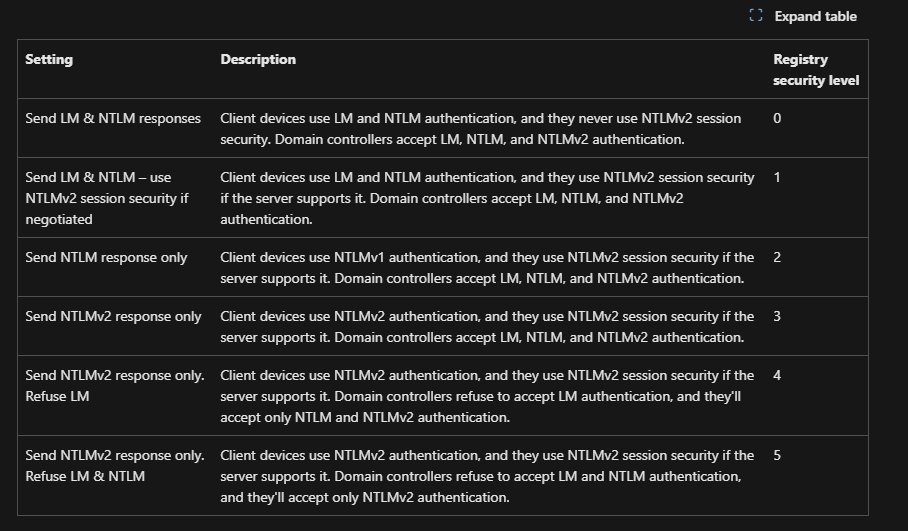The height and width of the screenshot is (531, 908).
Task: Click description mentioning 'never use NTLMv2 session security'
Action: [x=481, y=128]
